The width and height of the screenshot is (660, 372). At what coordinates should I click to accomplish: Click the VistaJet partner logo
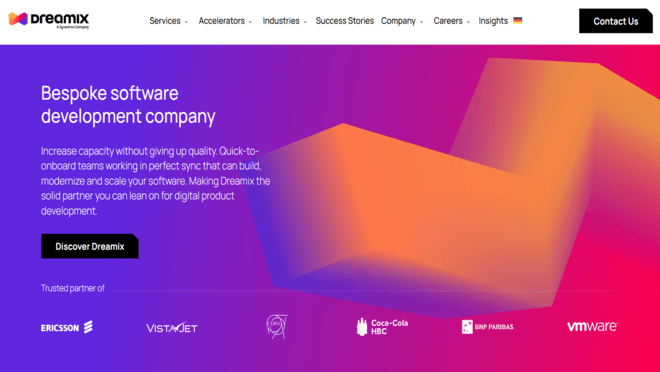click(172, 327)
